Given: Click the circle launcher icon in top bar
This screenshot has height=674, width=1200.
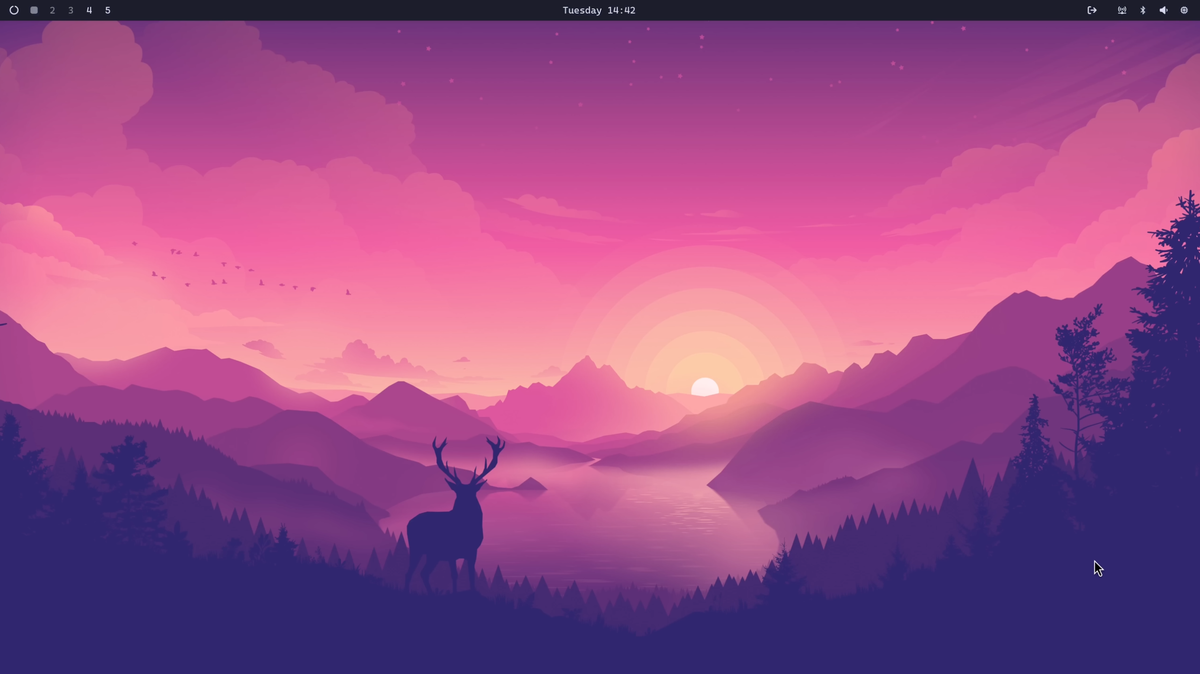Looking at the screenshot, I should [x=14, y=10].
